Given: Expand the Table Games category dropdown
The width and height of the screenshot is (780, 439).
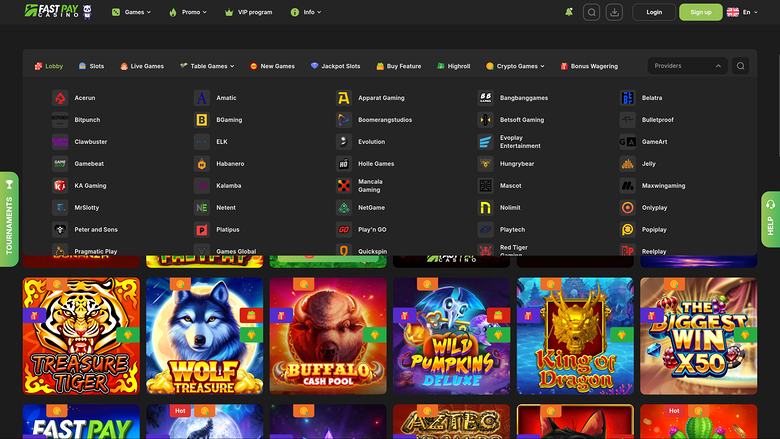Looking at the screenshot, I should tap(207, 66).
